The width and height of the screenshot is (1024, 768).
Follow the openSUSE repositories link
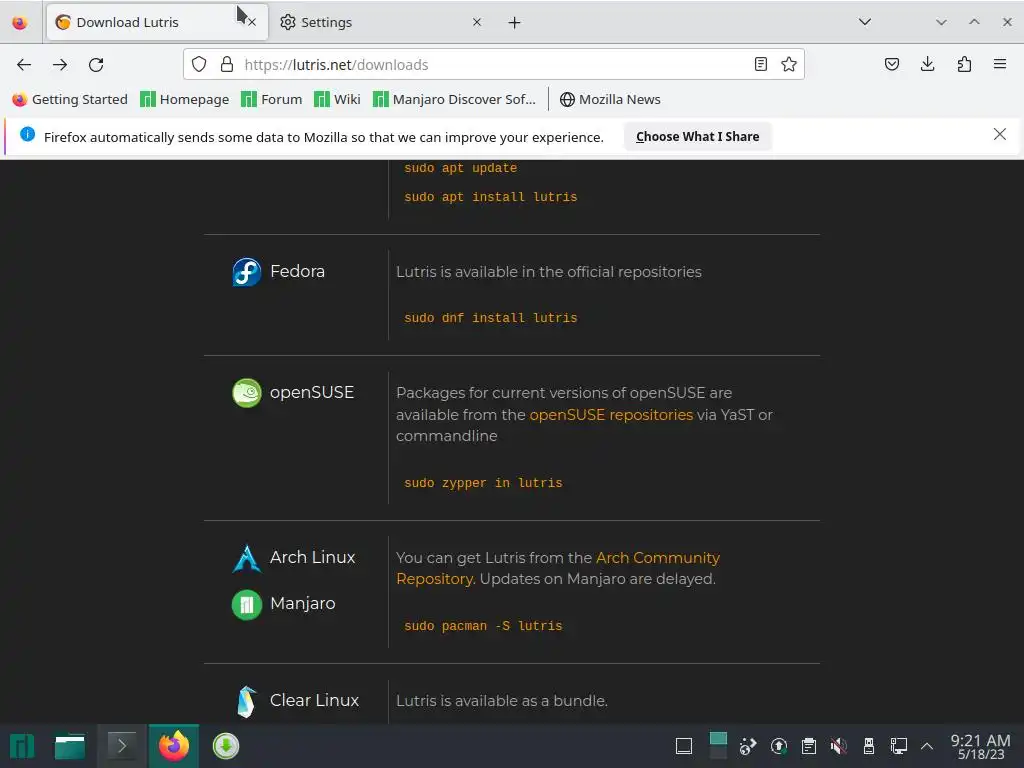(x=611, y=415)
